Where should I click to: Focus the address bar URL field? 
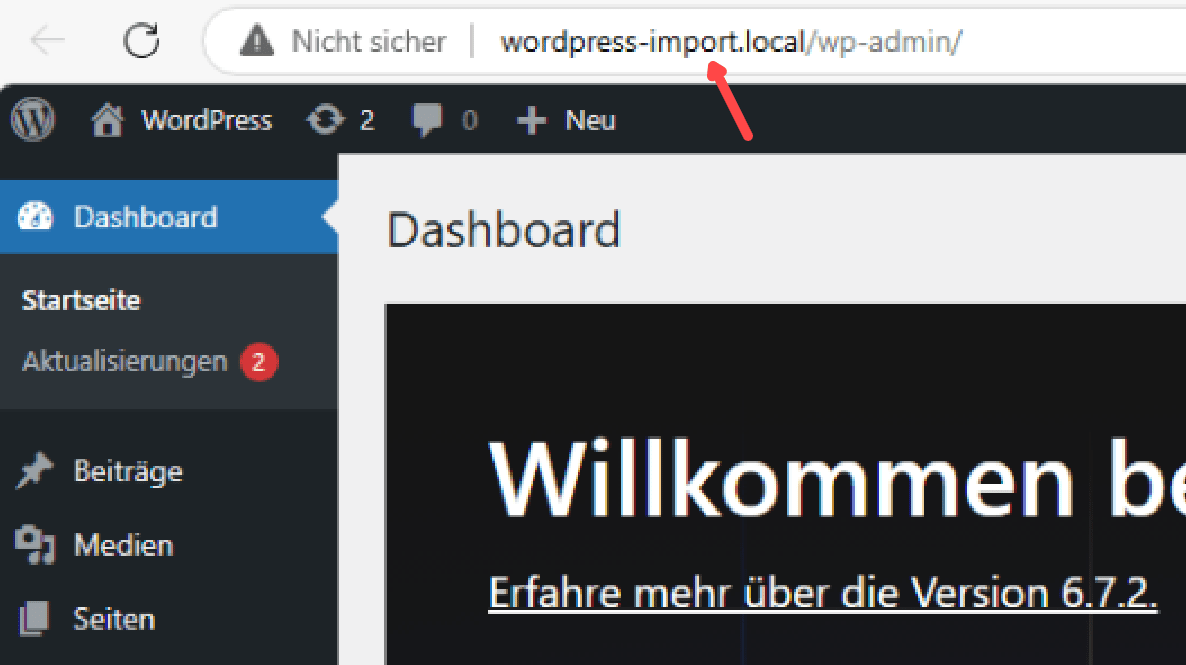pos(730,42)
